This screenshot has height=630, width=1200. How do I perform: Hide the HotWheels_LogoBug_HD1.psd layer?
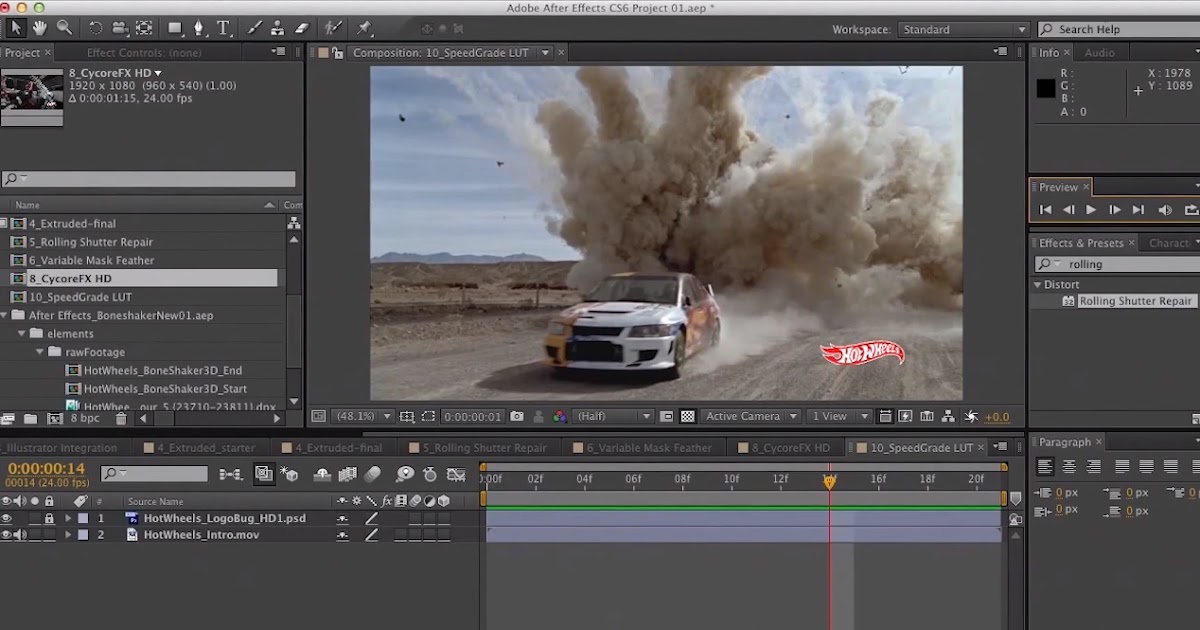(x=7, y=518)
